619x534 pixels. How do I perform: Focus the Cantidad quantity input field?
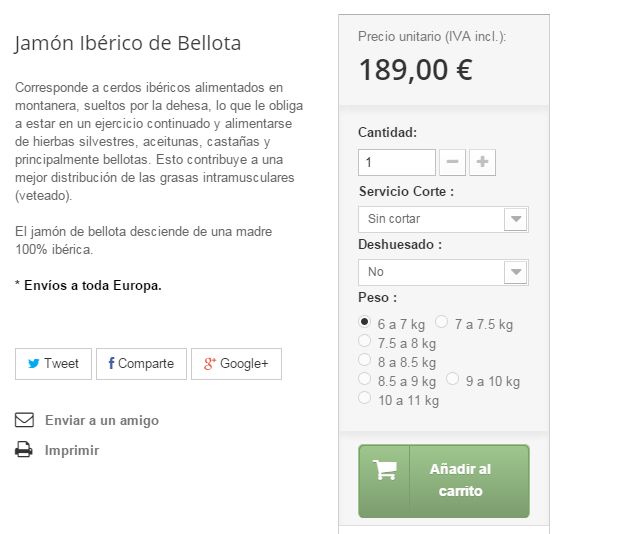pos(397,162)
